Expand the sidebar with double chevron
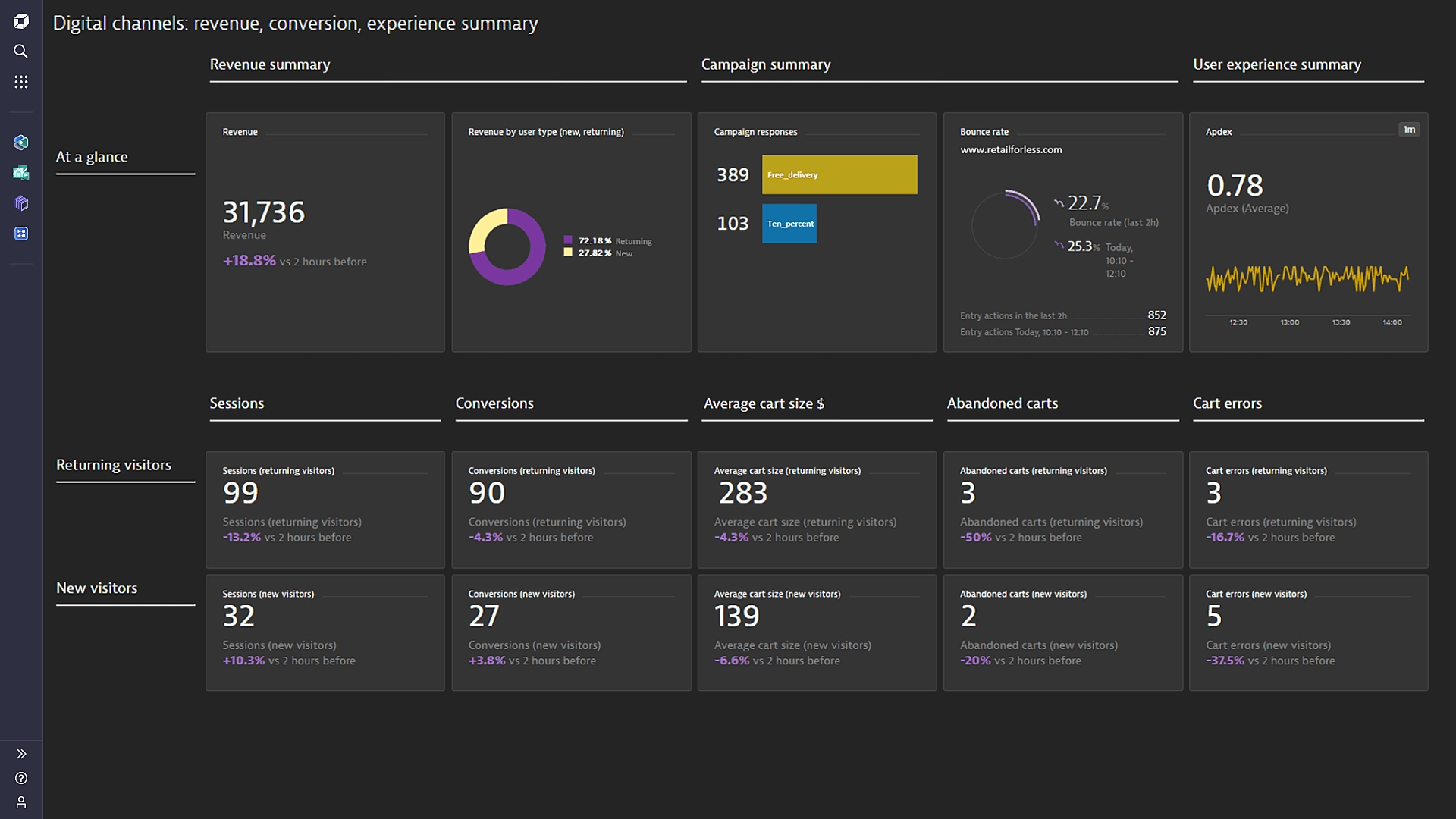 (x=21, y=754)
